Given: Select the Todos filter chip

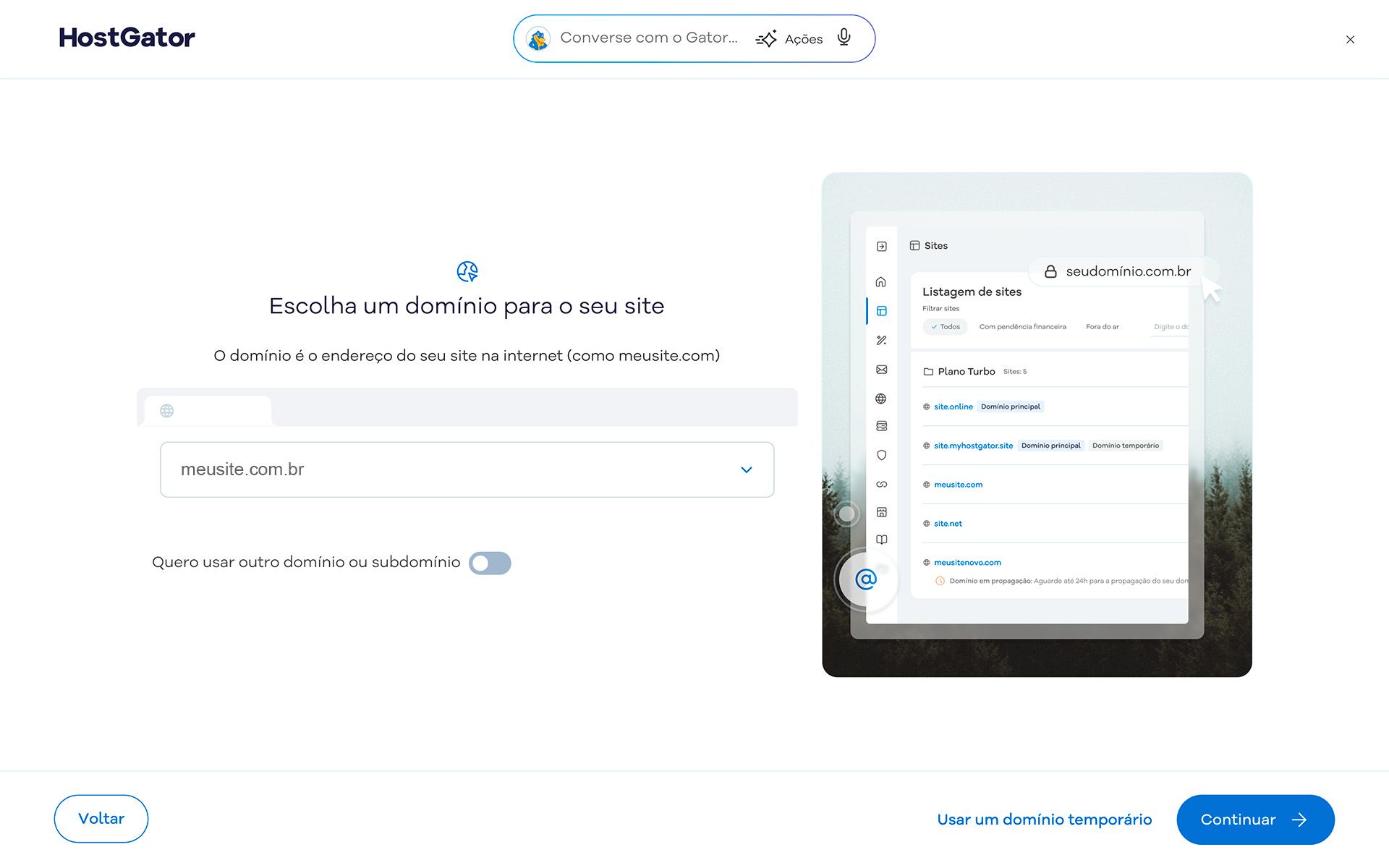Looking at the screenshot, I should (945, 327).
